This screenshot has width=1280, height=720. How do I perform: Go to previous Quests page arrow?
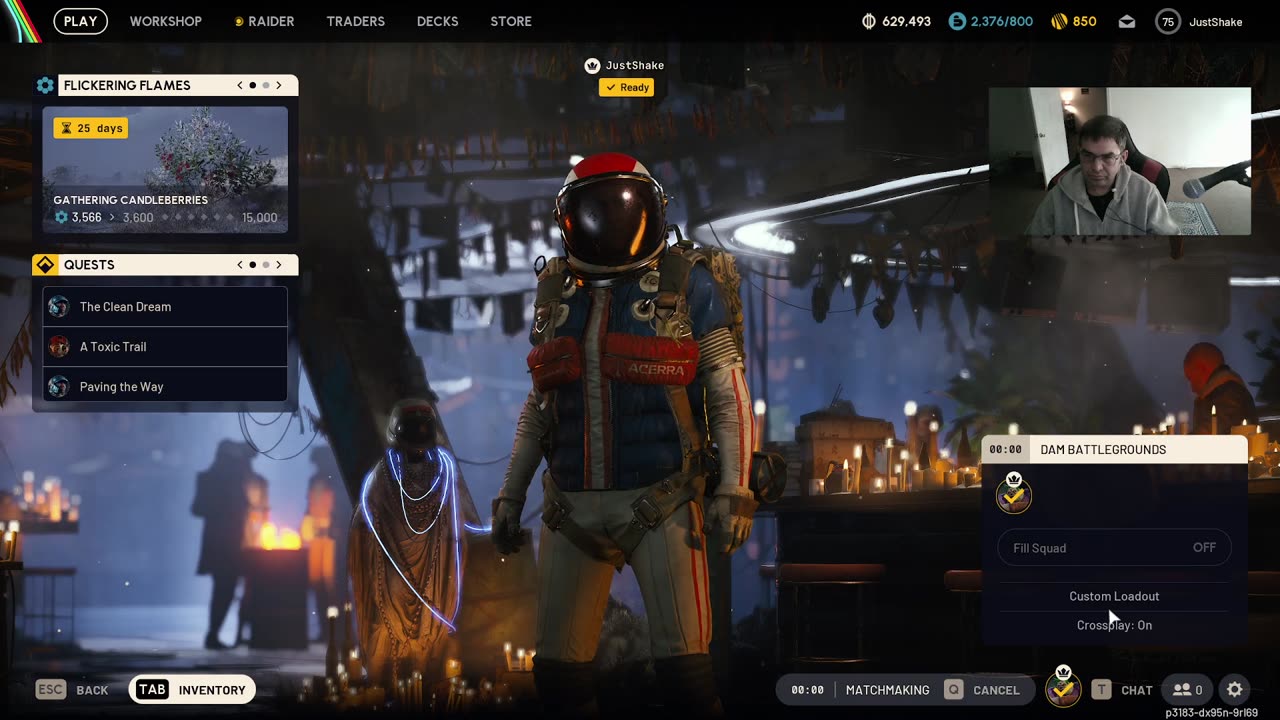(240, 265)
